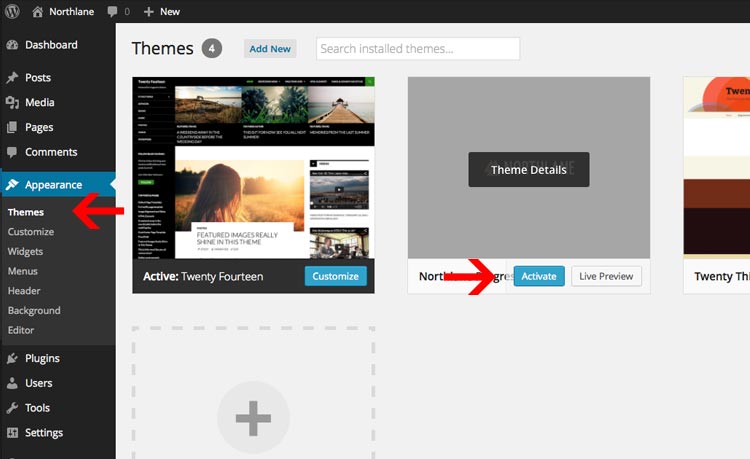Open Editor submenu item
The height and width of the screenshot is (459, 750).
click(x=21, y=330)
